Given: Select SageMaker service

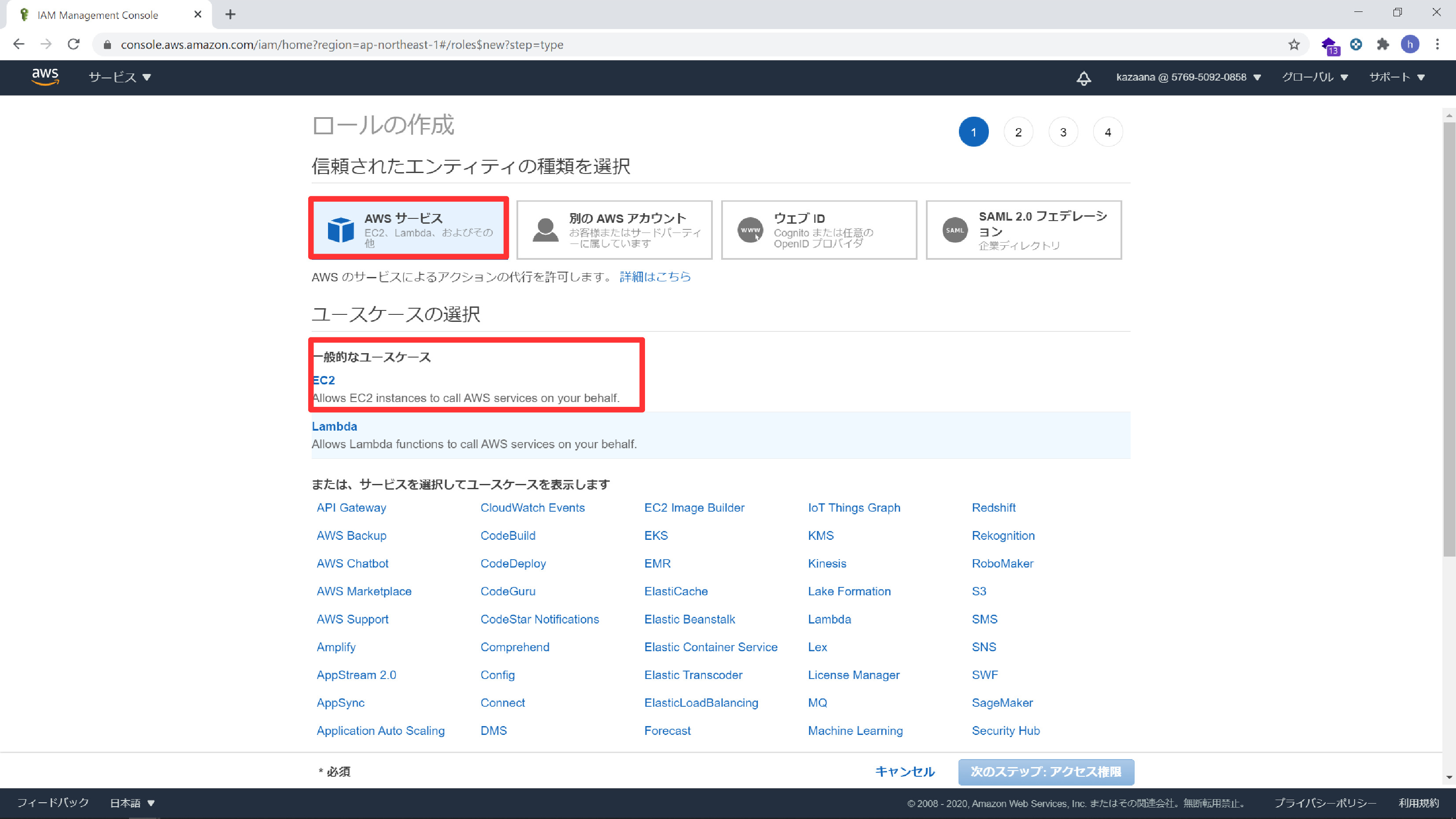Looking at the screenshot, I should coord(1002,703).
